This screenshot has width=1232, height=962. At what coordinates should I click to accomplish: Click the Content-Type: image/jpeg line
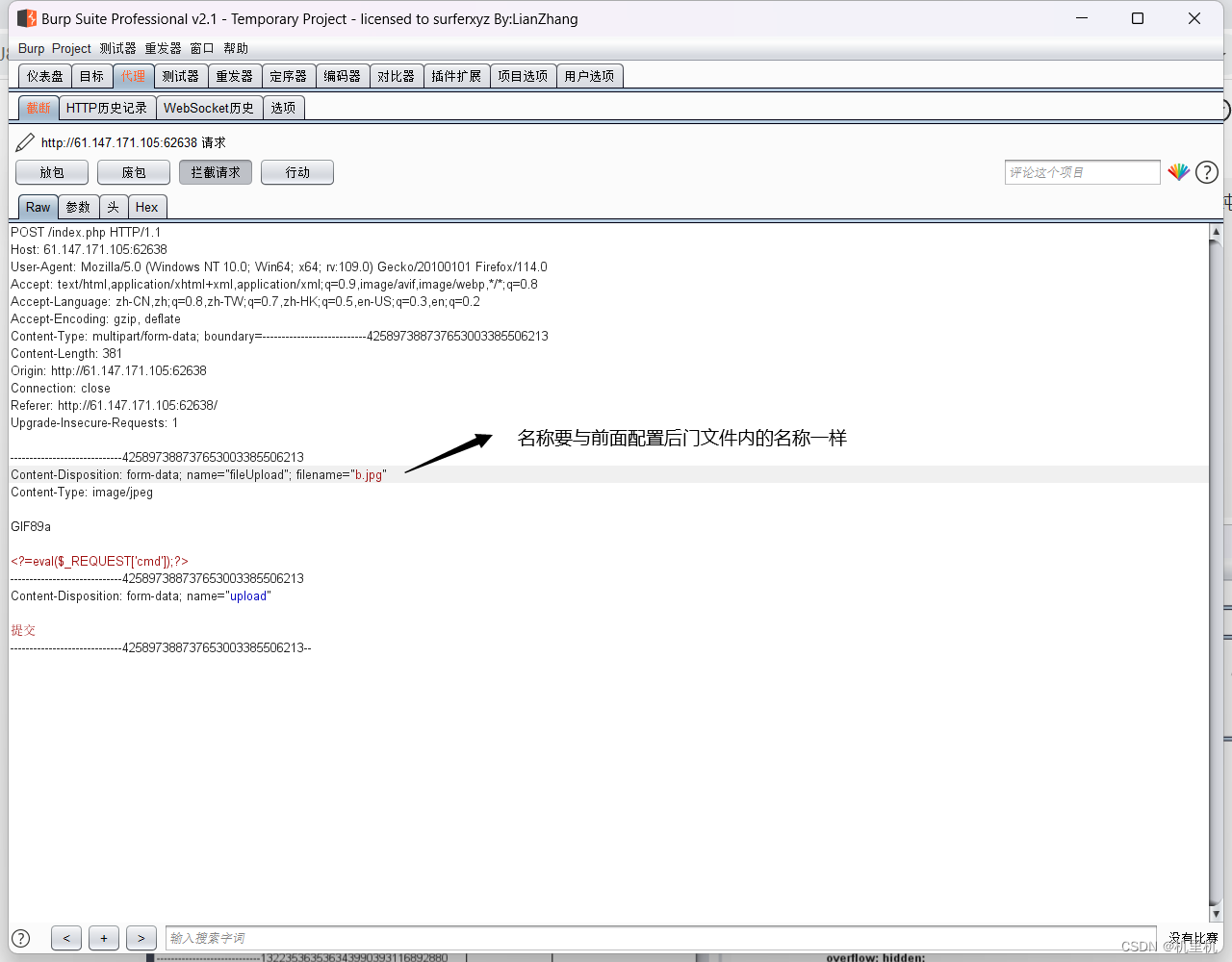[82, 492]
